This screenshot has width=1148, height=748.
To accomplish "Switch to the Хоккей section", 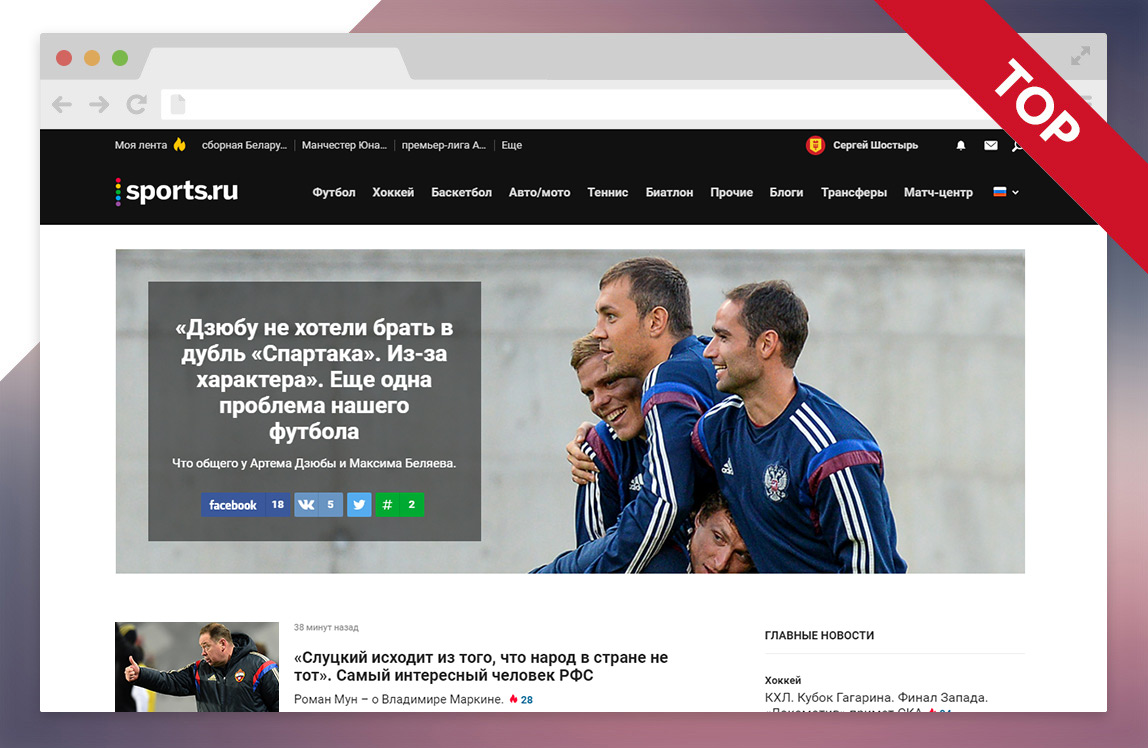I will click(x=393, y=192).
